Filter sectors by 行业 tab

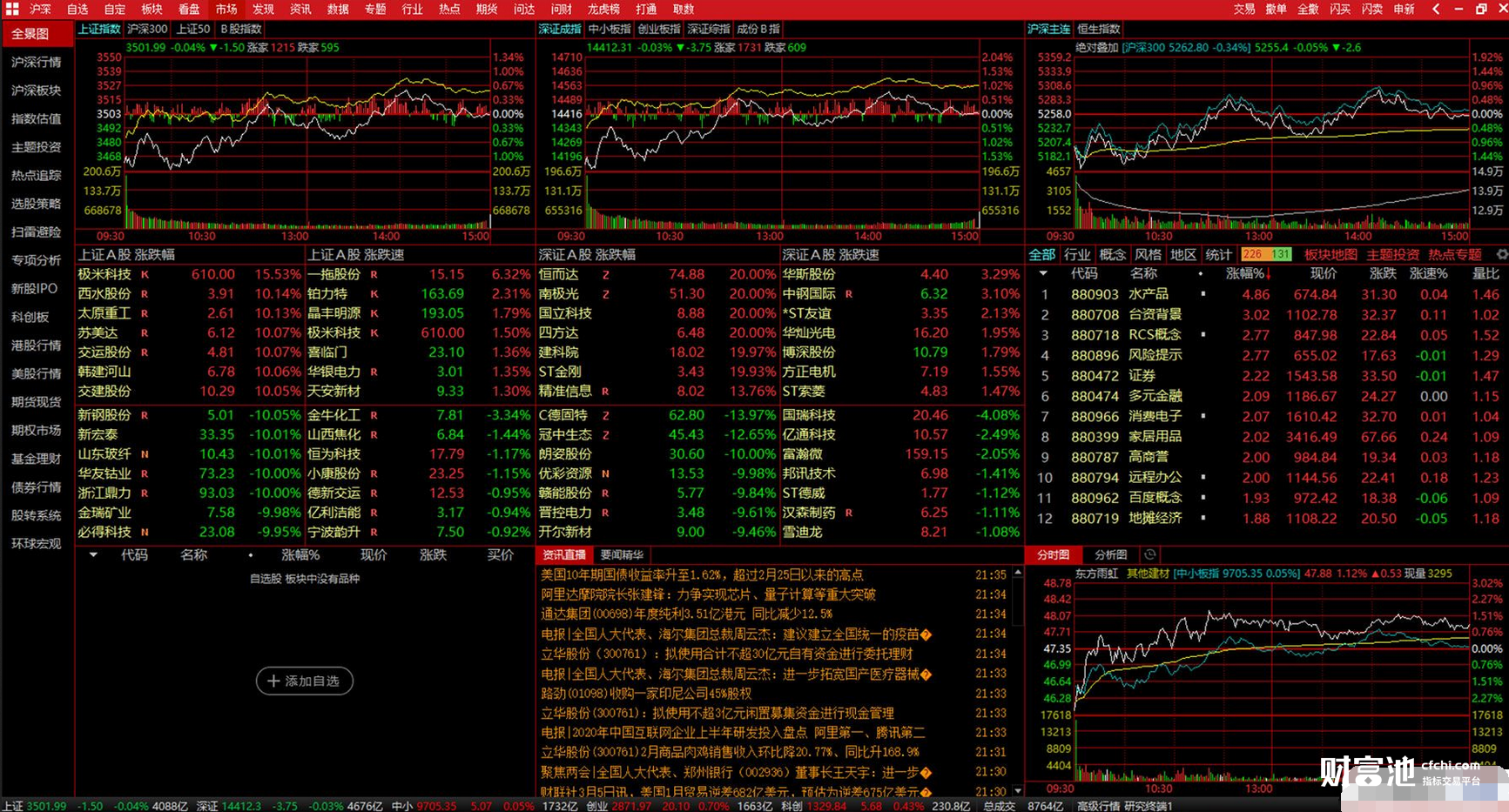(x=1077, y=254)
